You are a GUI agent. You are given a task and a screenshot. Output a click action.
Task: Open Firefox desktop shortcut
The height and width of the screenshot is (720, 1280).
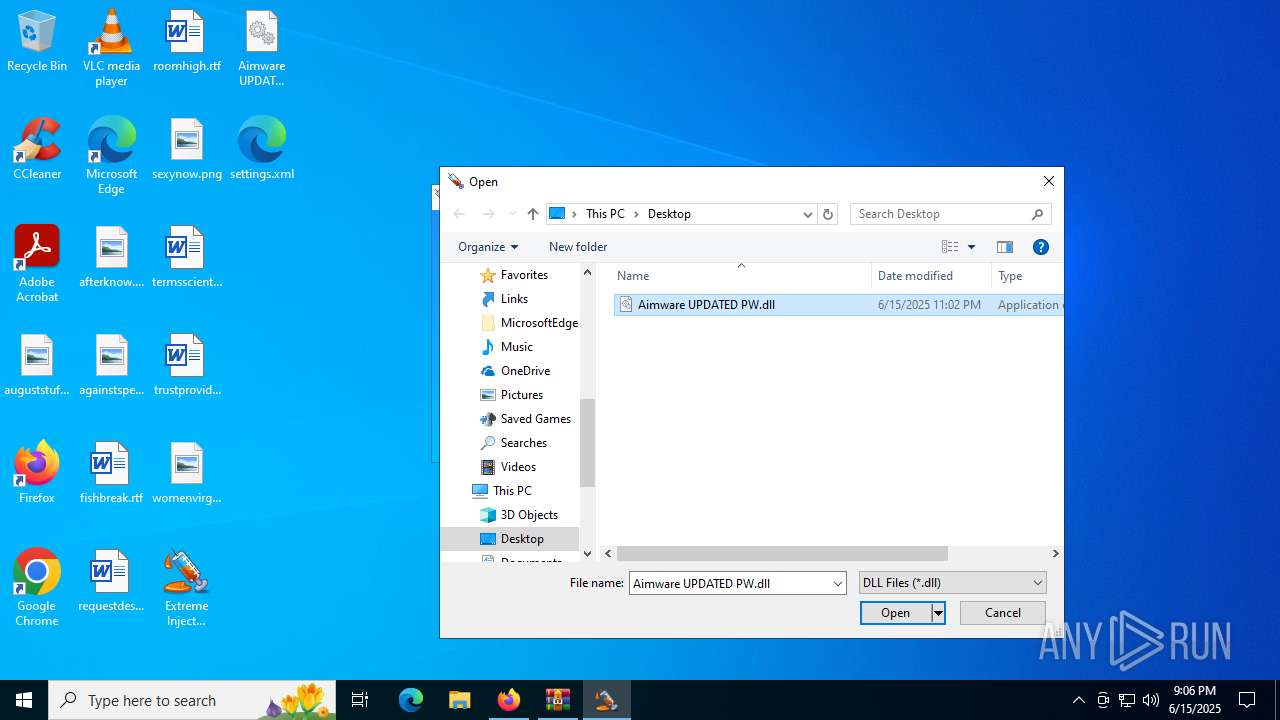coord(37,472)
